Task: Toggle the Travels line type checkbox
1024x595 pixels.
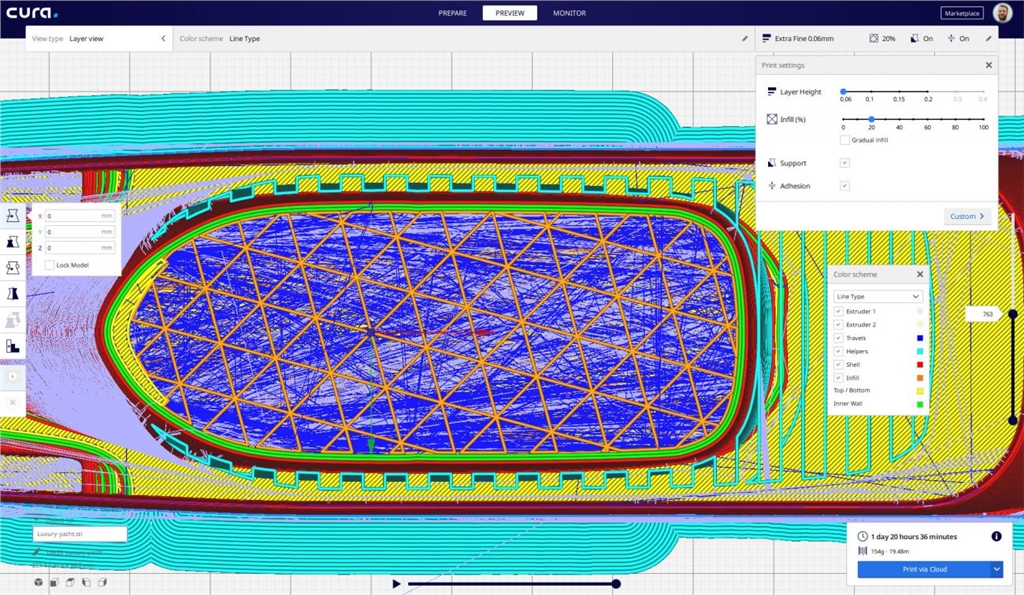Action: click(838, 338)
